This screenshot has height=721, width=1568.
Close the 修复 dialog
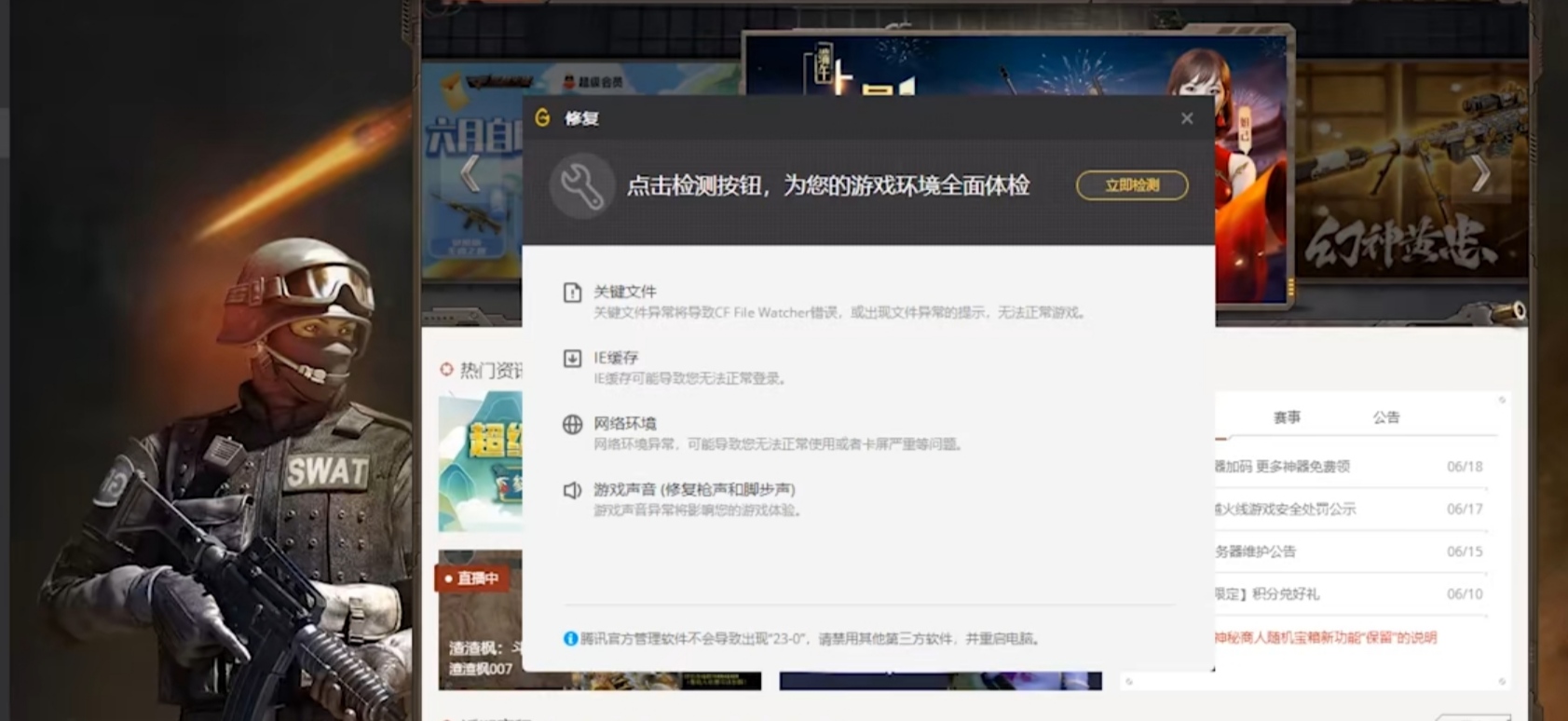(x=1187, y=118)
